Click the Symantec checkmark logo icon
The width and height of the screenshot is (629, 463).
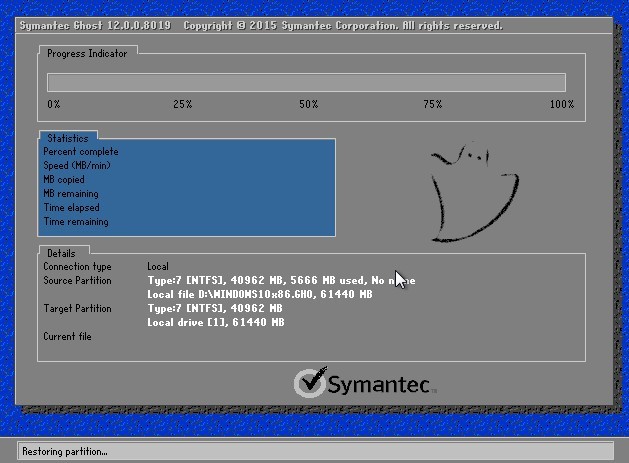pyautogui.click(x=309, y=382)
